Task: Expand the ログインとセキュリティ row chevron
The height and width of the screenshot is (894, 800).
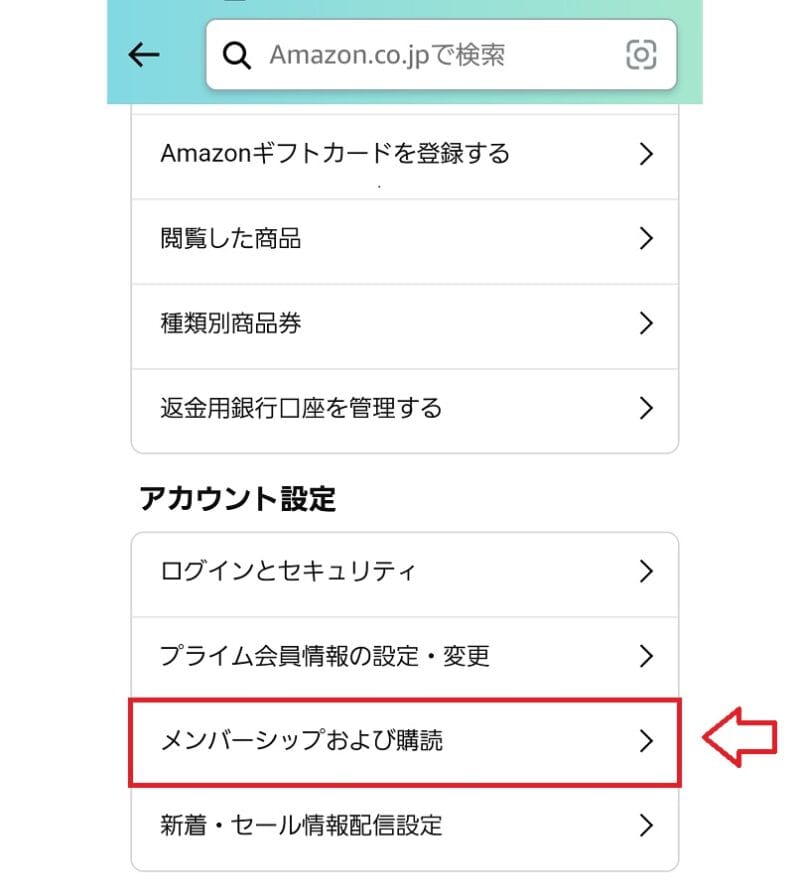Action: [646, 571]
